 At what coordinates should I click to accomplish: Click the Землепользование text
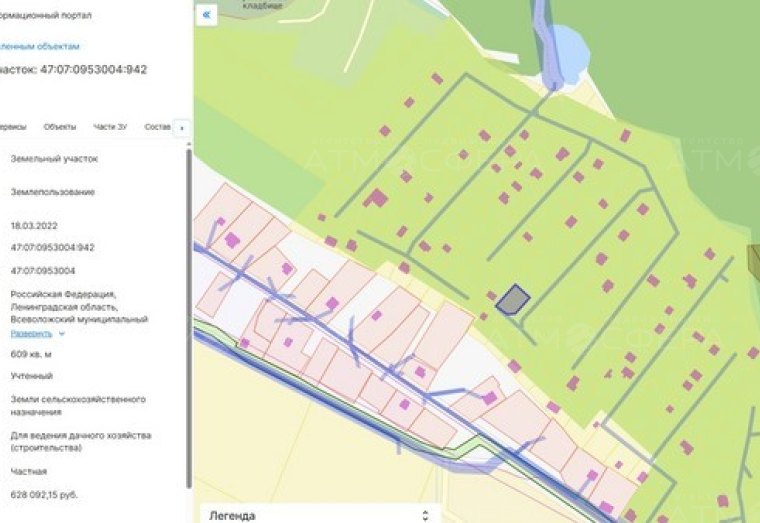click(52, 192)
